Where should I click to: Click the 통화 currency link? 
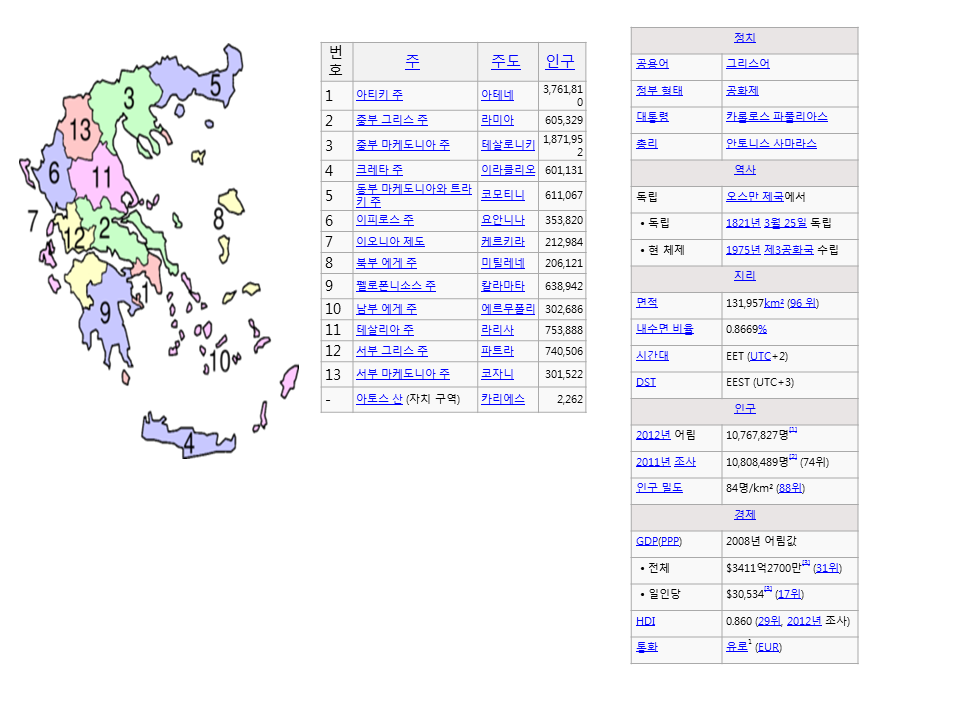tap(647, 647)
